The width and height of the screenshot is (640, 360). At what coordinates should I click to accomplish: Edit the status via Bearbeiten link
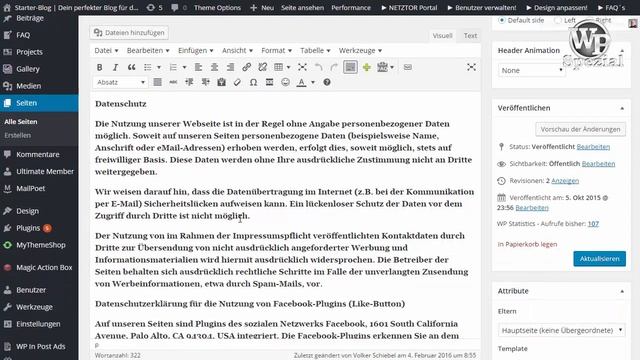click(593, 147)
